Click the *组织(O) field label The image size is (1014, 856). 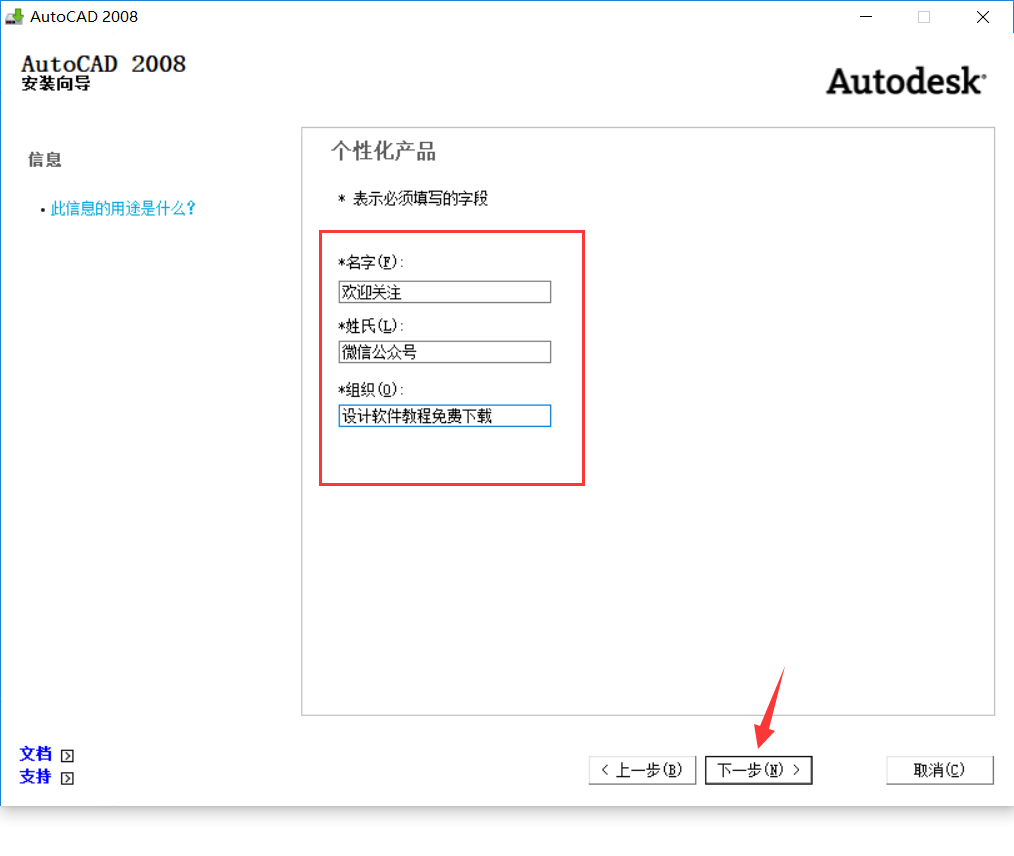(x=371, y=389)
